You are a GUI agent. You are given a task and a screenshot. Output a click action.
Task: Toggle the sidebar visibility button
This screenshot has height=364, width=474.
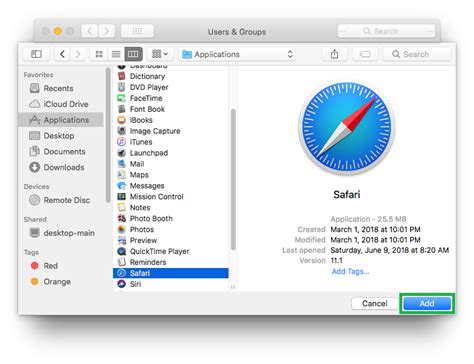[36, 54]
